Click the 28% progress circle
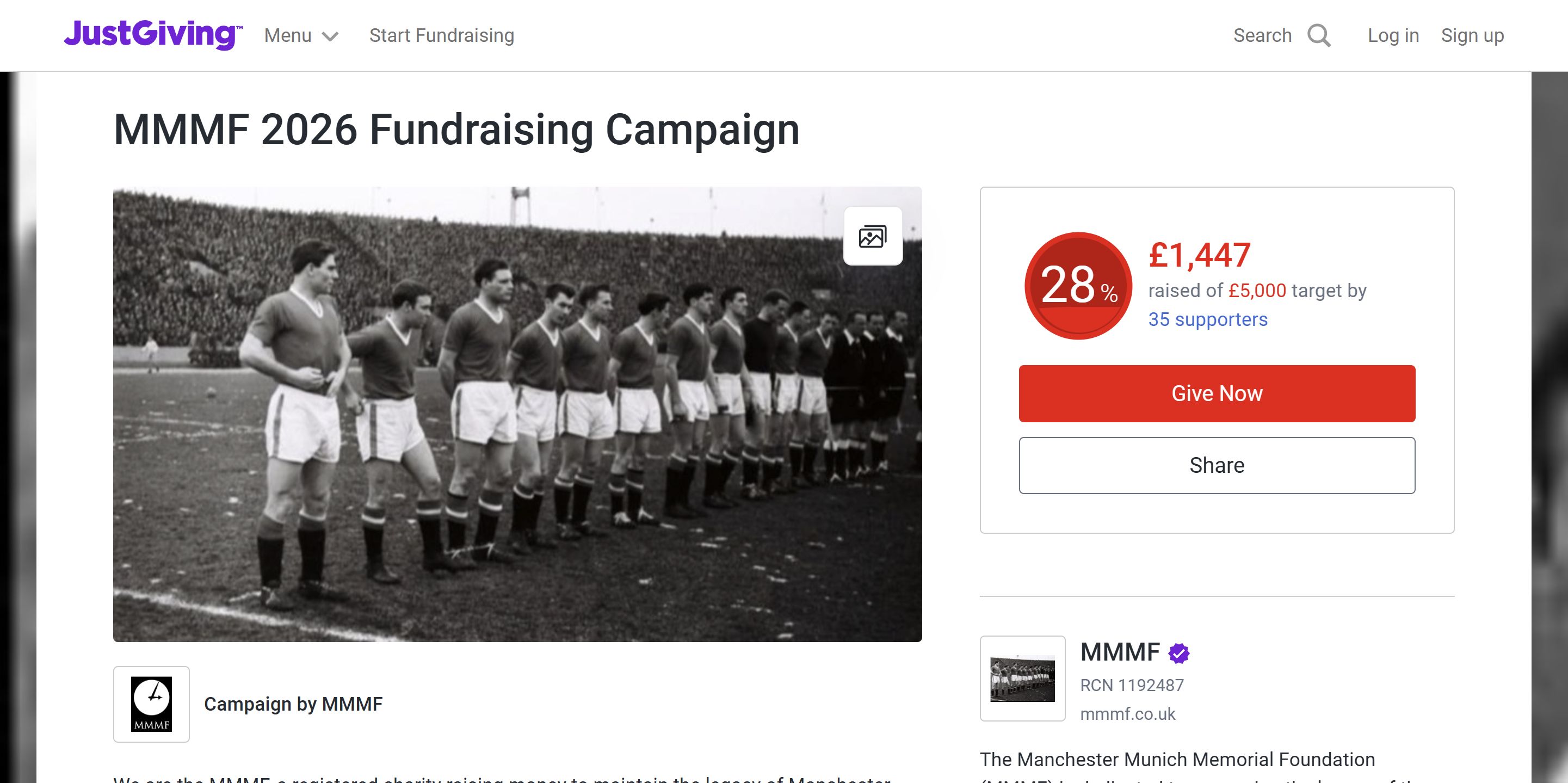This screenshot has width=1568, height=783. (x=1078, y=286)
